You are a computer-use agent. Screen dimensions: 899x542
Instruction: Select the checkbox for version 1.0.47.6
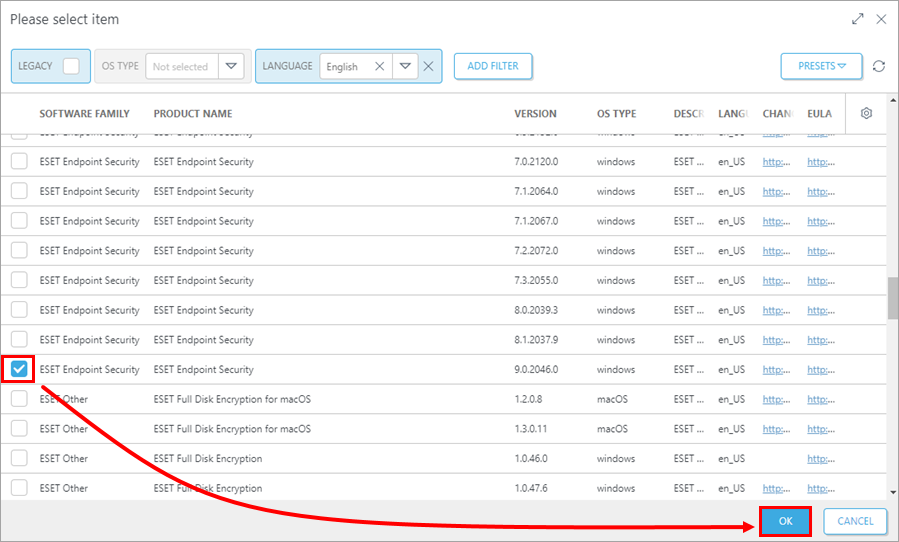click(x=19, y=488)
